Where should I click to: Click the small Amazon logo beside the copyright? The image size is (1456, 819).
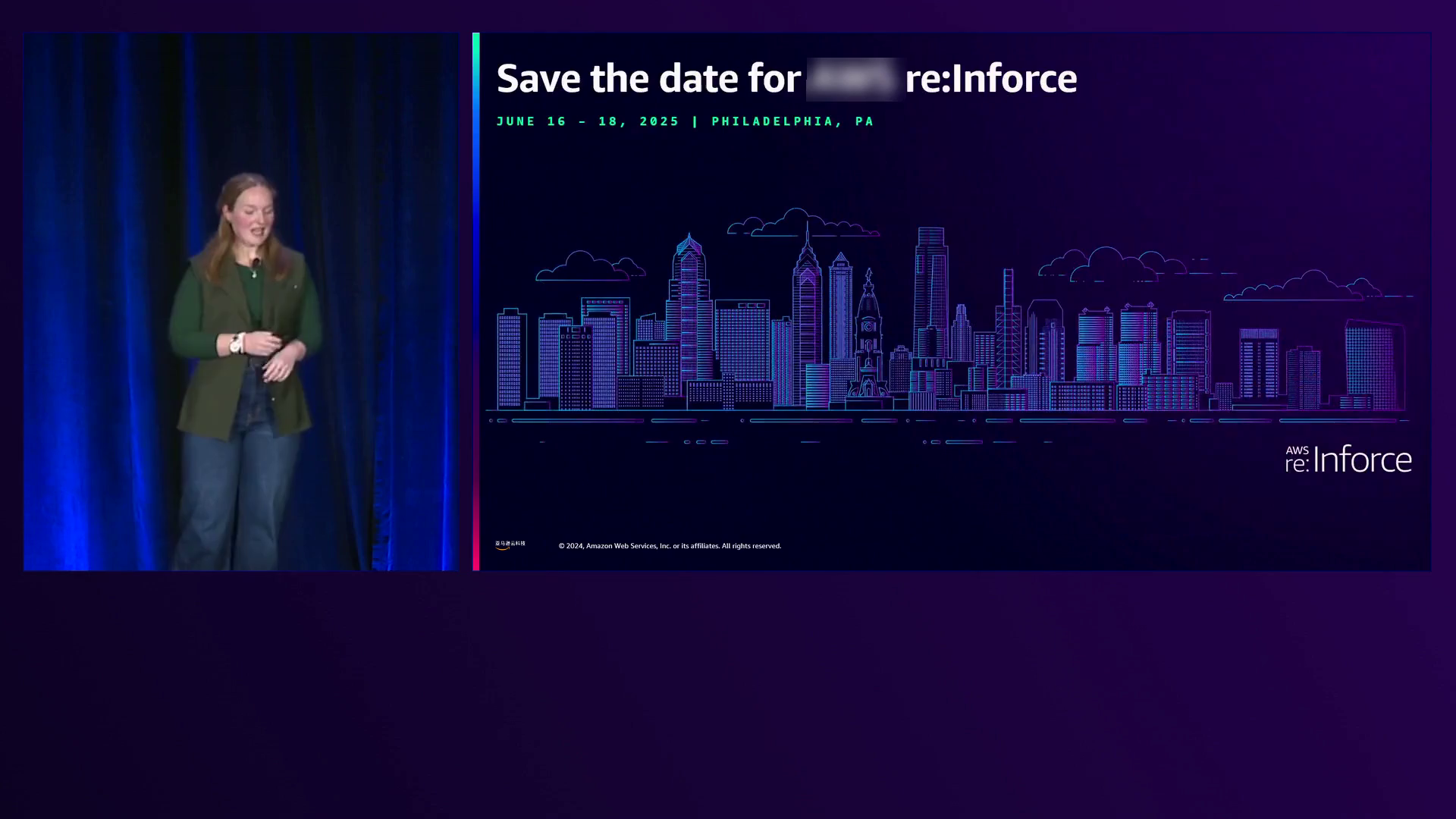[x=510, y=544]
